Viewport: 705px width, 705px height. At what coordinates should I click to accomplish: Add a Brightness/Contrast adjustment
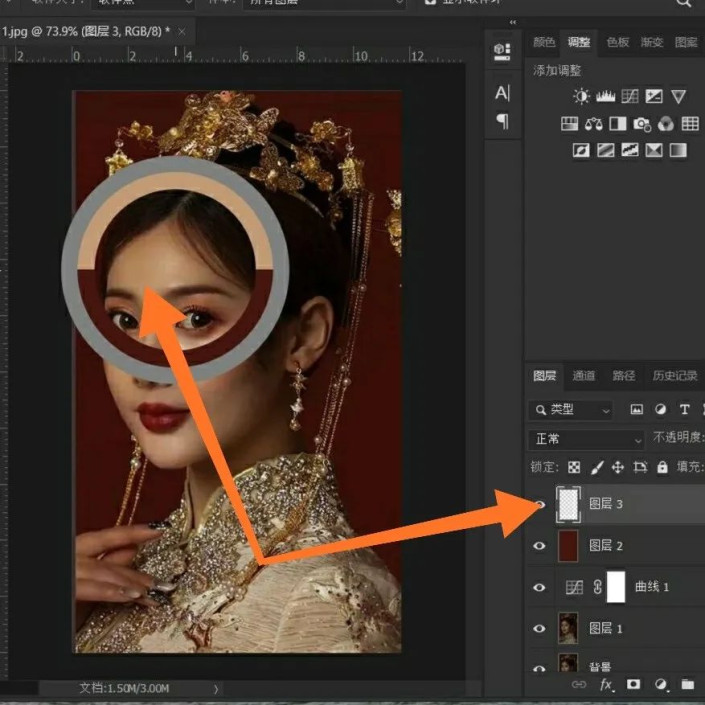point(581,97)
